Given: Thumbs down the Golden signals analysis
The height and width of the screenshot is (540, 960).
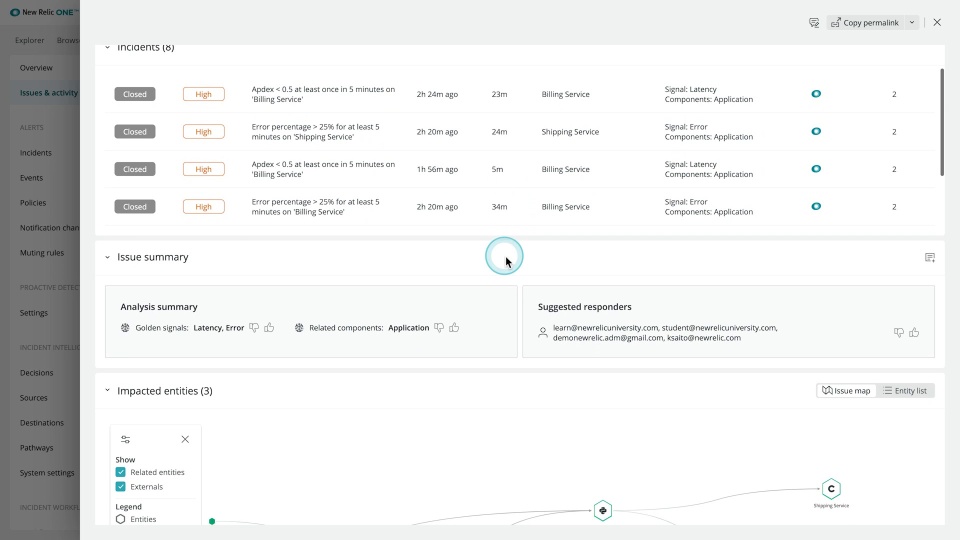Looking at the screenshot, I should coord(254,328).
